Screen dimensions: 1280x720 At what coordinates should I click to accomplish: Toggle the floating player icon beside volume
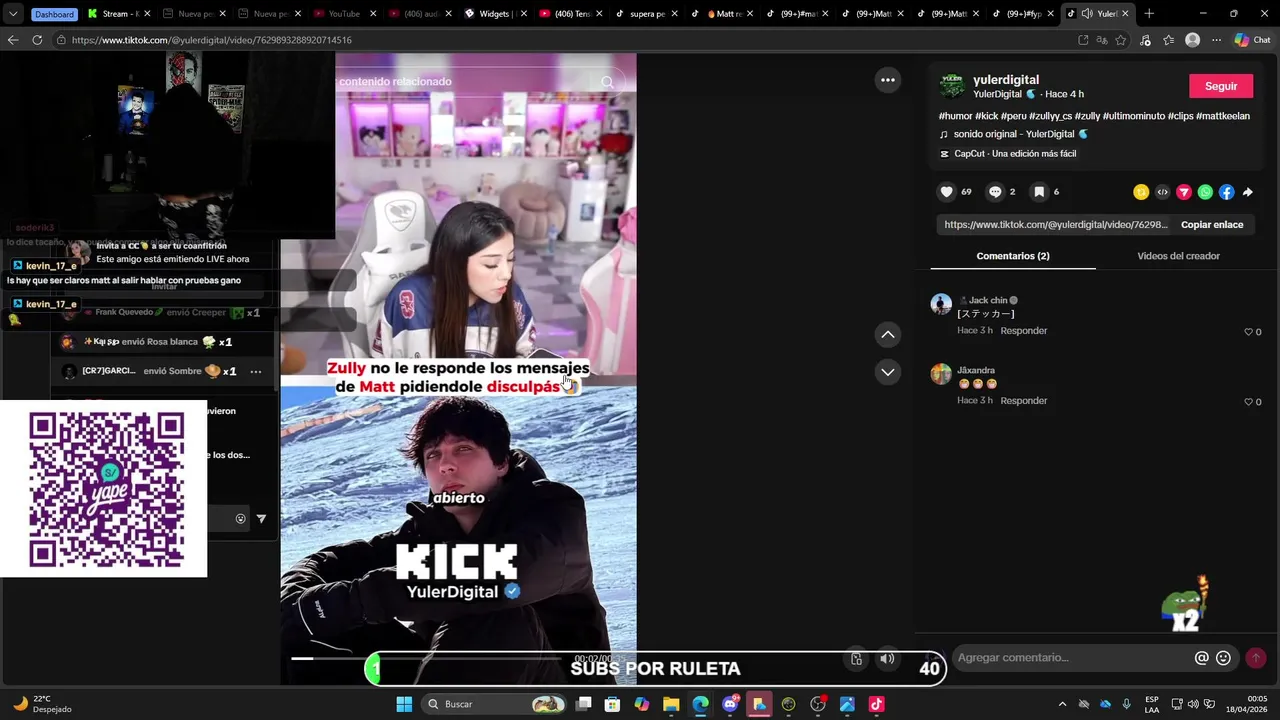point(857,659)
